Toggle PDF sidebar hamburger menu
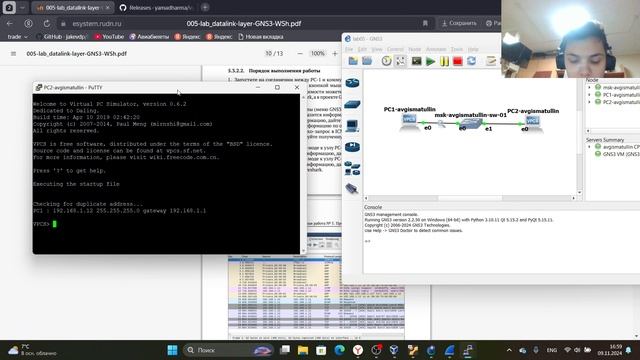The height and width of the screenshot is (360, 640). (13, 53)
